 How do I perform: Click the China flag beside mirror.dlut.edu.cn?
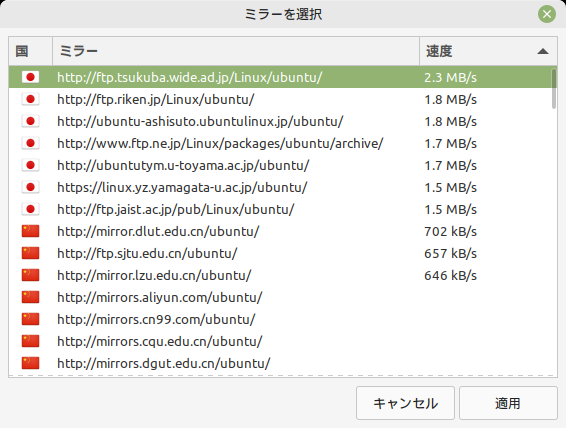tap(30, 231)
